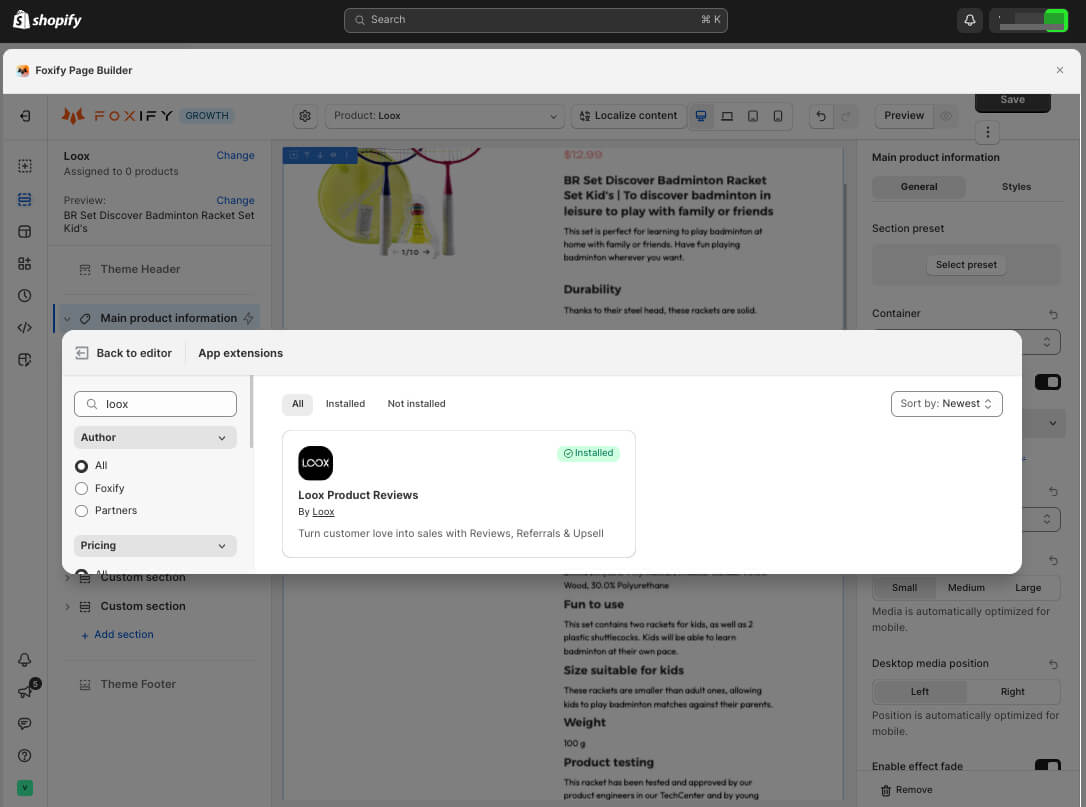The height and width of the screenshot is (807, 1086).
Task: Click the Loox app logo icon
Action: (x=315, y=463)
